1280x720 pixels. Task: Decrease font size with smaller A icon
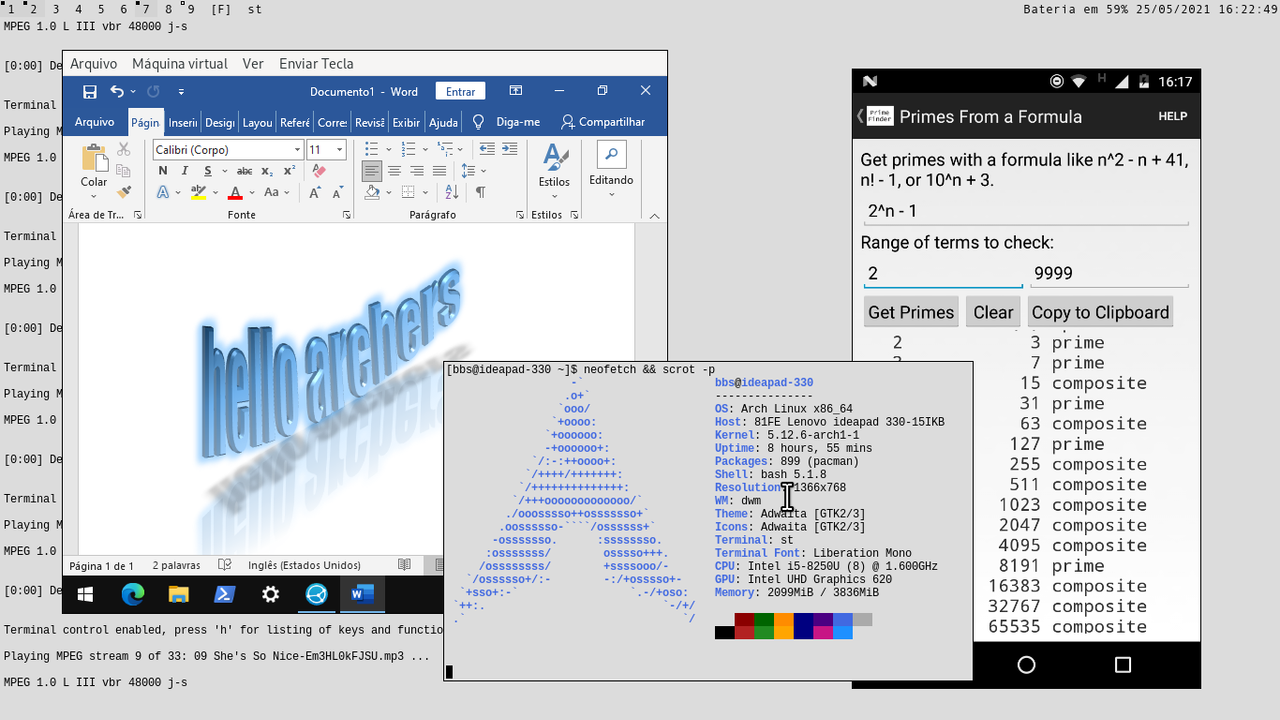click(x=337, y=193)
